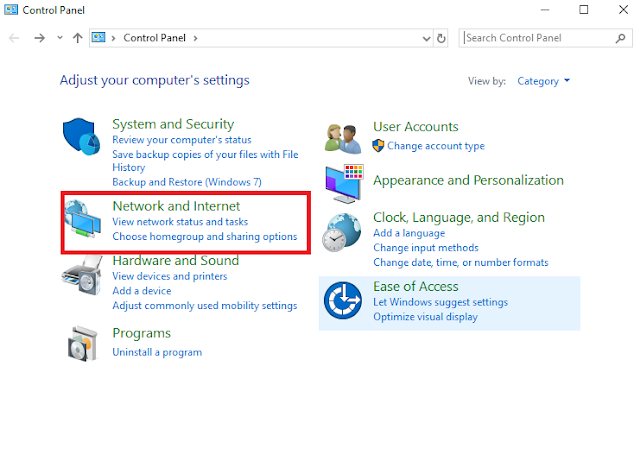Image resolution: width=640 pixels, height=455 pixels.
Task: Expand the chevron after Control Panel breadcrumb
Action: [x=196, y=38]
